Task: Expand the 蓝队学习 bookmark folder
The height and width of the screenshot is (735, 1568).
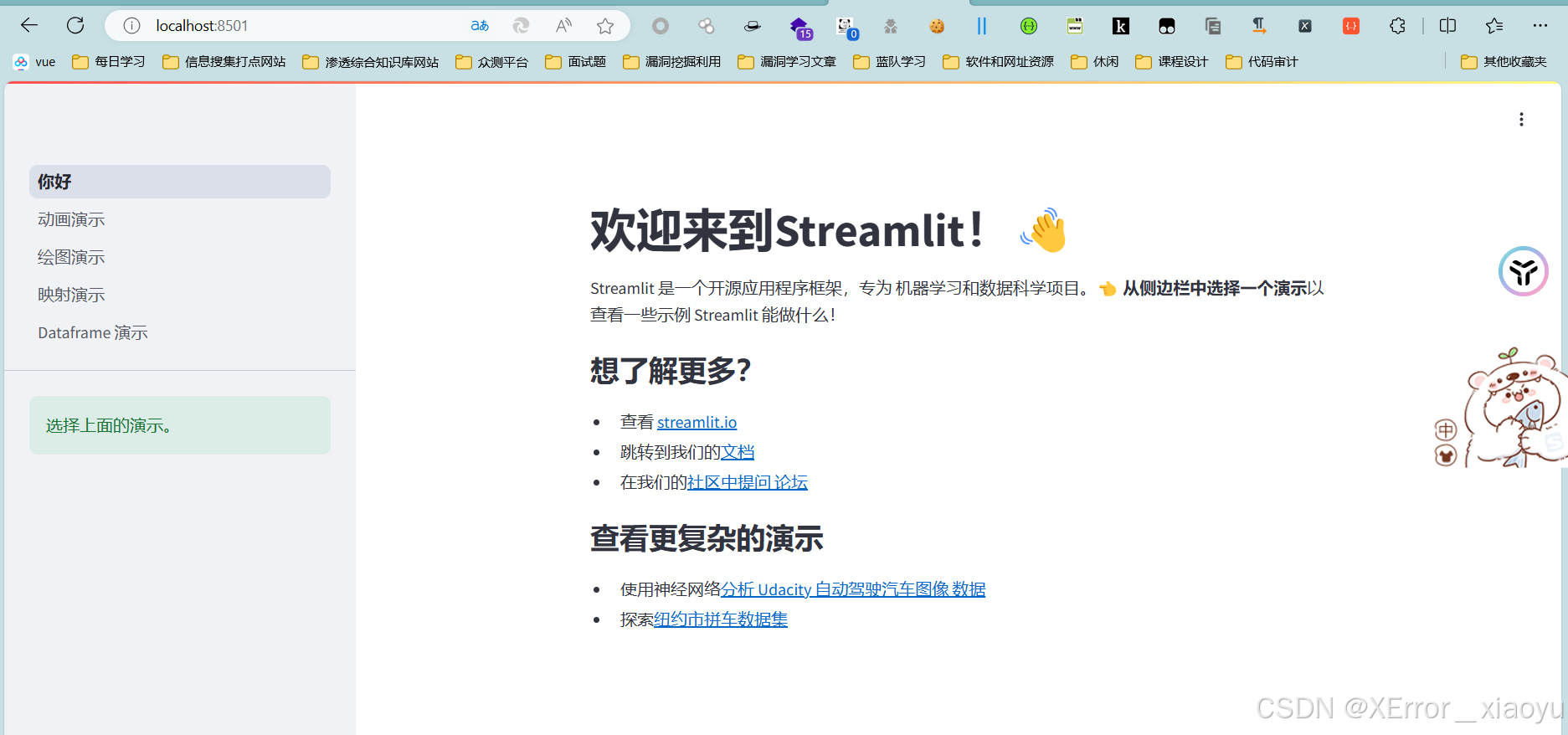Action: 890,62
